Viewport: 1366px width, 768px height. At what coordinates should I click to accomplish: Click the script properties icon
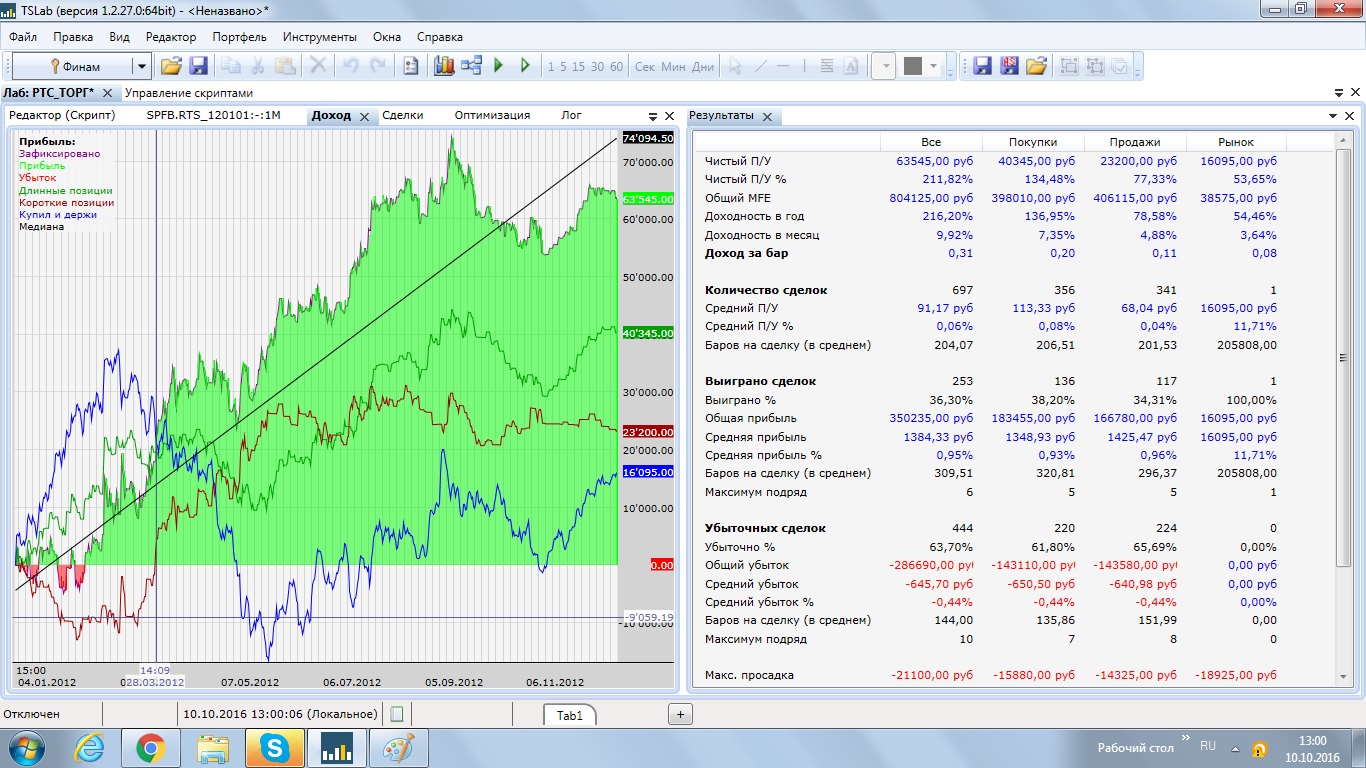(x=410, y=66)
